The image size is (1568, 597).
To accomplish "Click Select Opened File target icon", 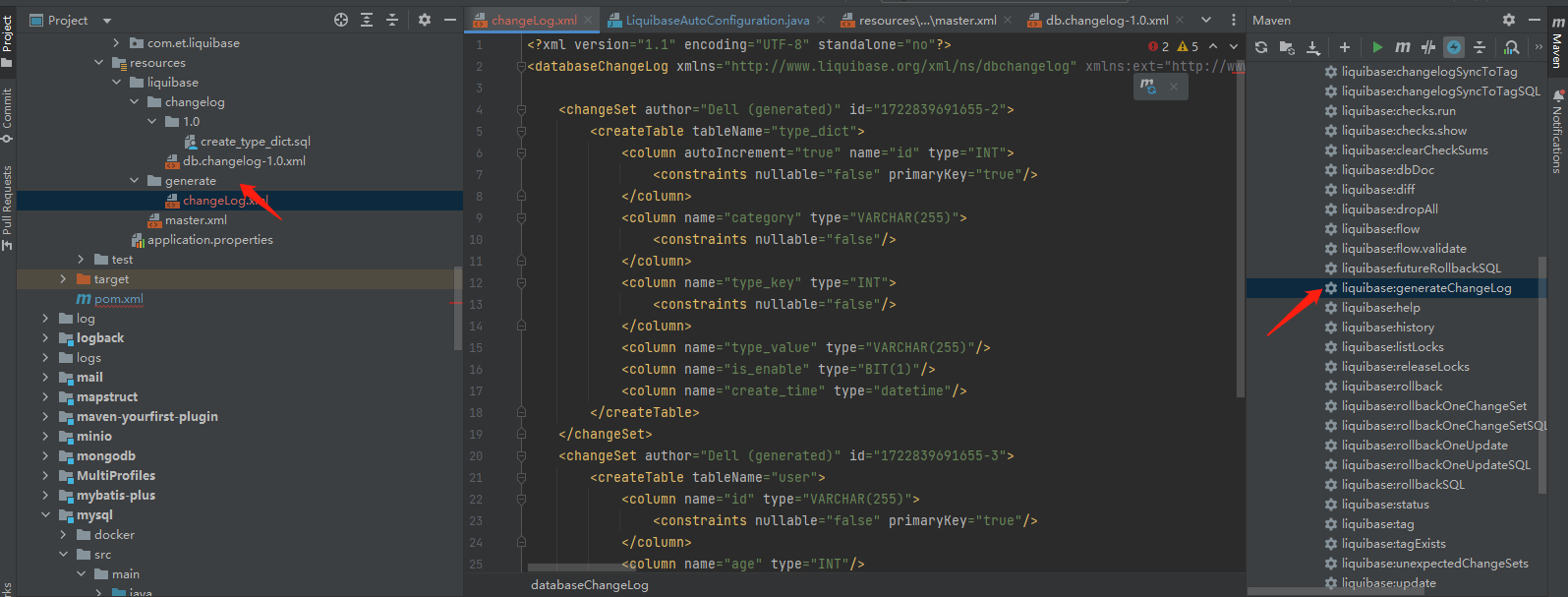I will tap(341, 20).
